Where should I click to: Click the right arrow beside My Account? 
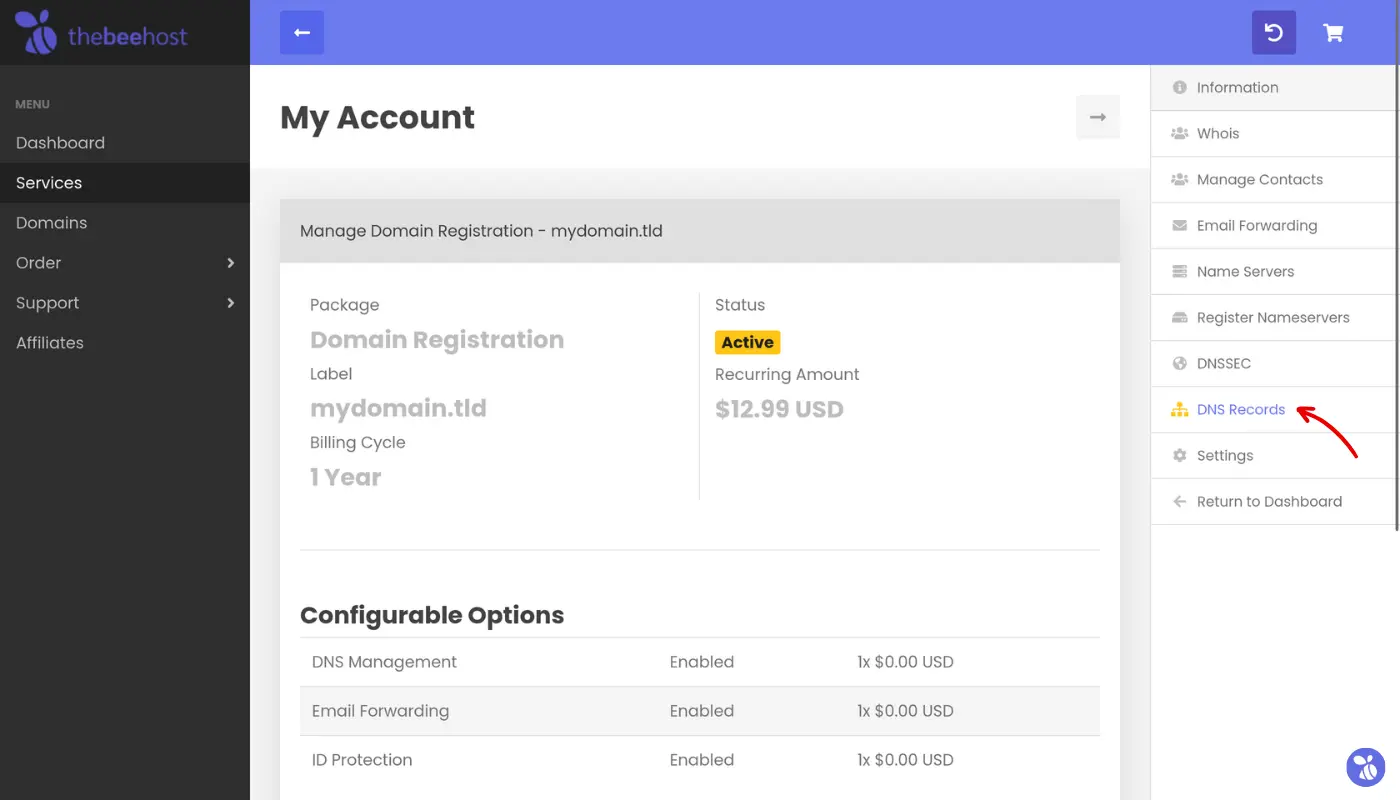coord(1097,117)
